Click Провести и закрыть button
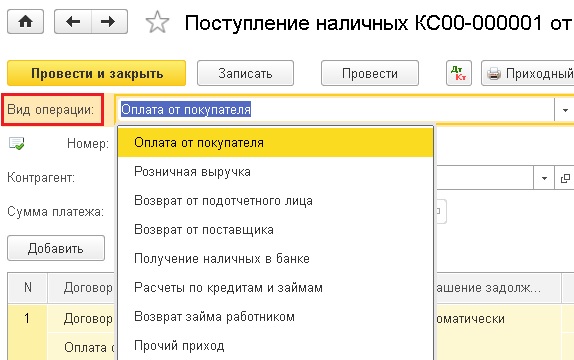Image resolution: width=574 pixels, height=360 pixels. pyautogui.click(x=97, y=73)
